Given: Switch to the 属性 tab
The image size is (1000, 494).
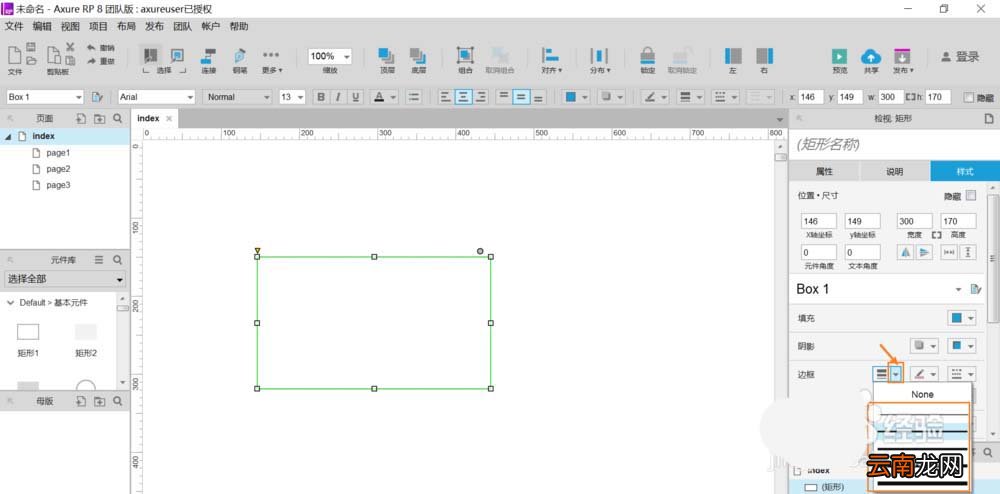Looking at the screenshot, I should 824,171.
